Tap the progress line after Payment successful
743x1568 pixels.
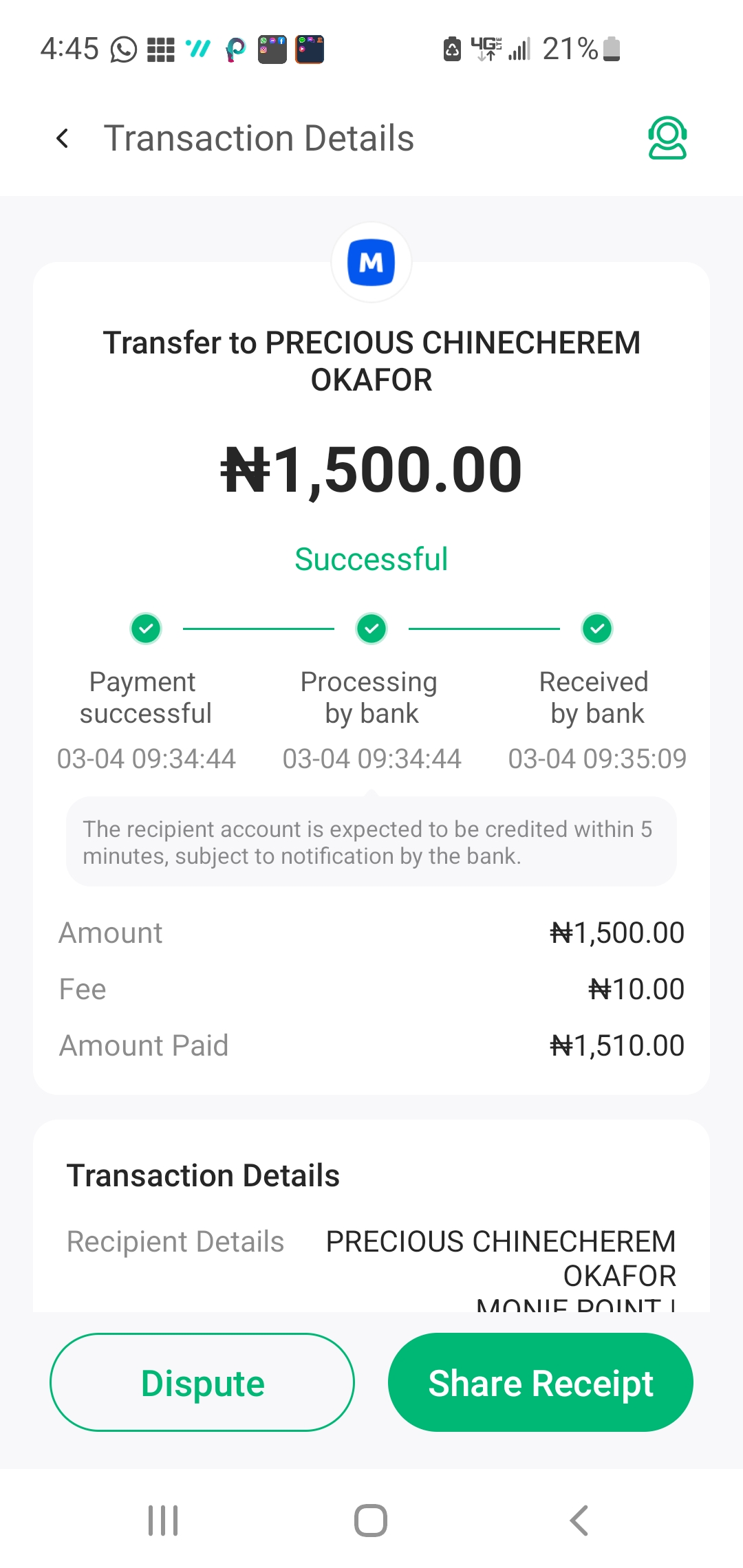click(259, 629)
